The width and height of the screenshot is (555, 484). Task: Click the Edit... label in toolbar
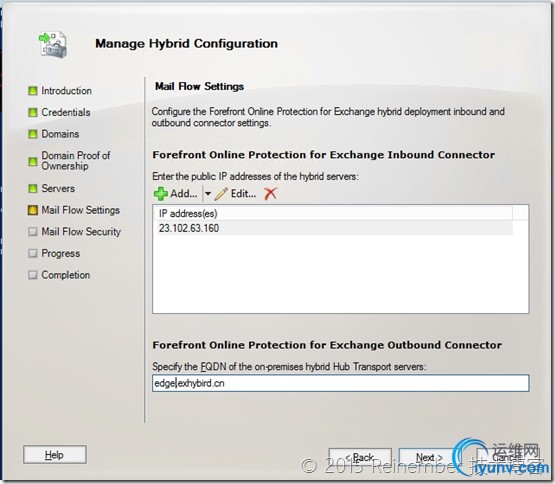point(244,194)
